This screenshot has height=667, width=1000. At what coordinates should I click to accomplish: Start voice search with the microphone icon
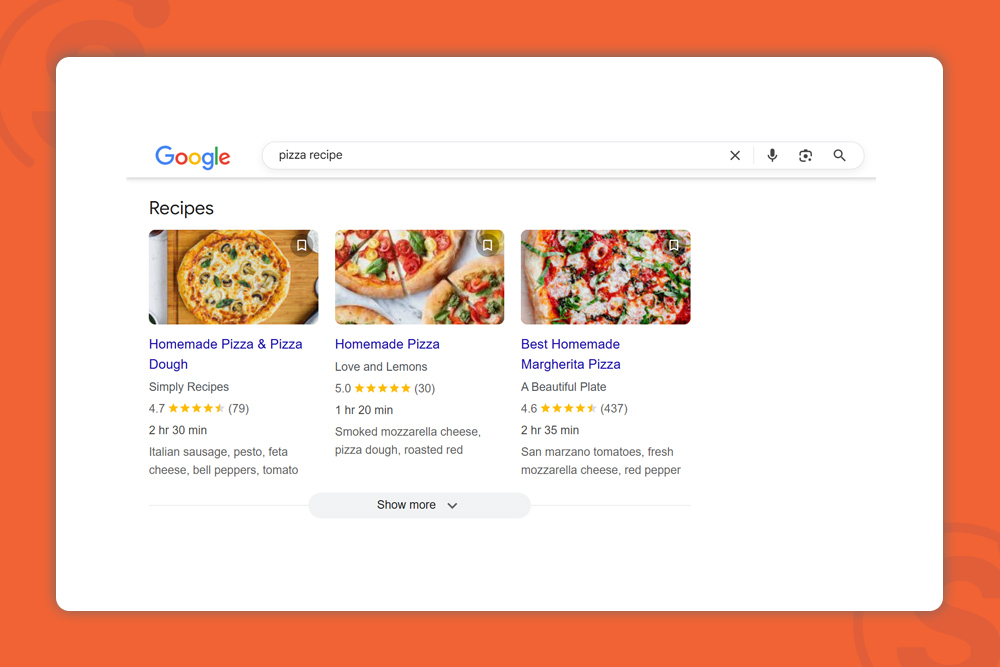click(x=772, y=156)
